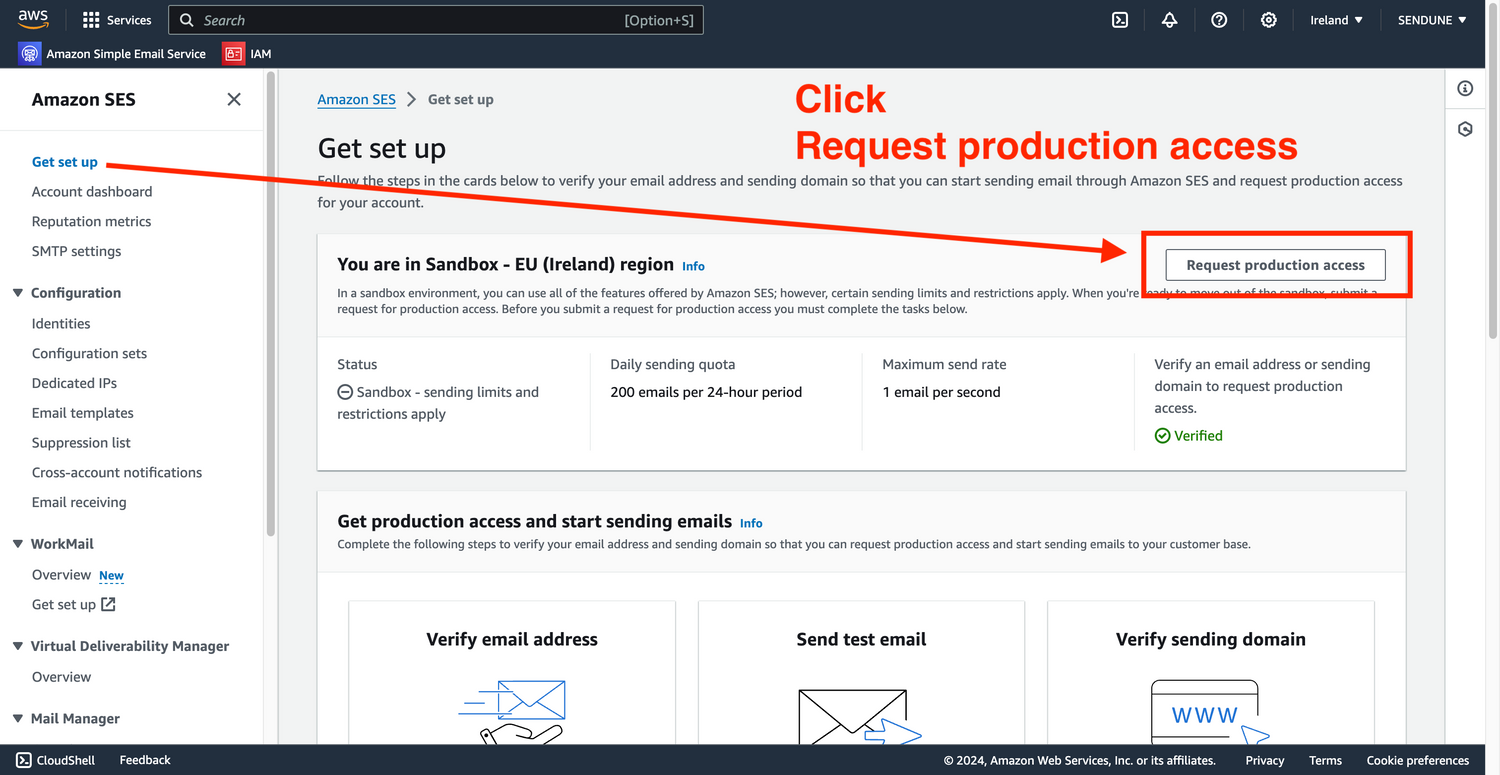Image resolution: width=1500 pixels, height=775 pixels.
Task: Go to SMTP settings in sidebar
Action: pos(76,251)
